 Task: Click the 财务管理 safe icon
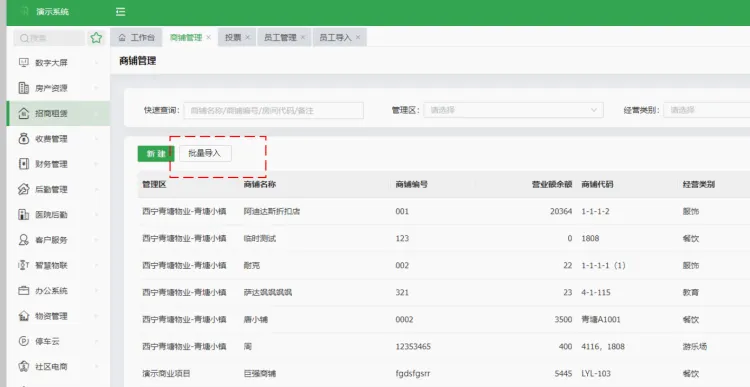pyautogui.click(x=23, y=164)
